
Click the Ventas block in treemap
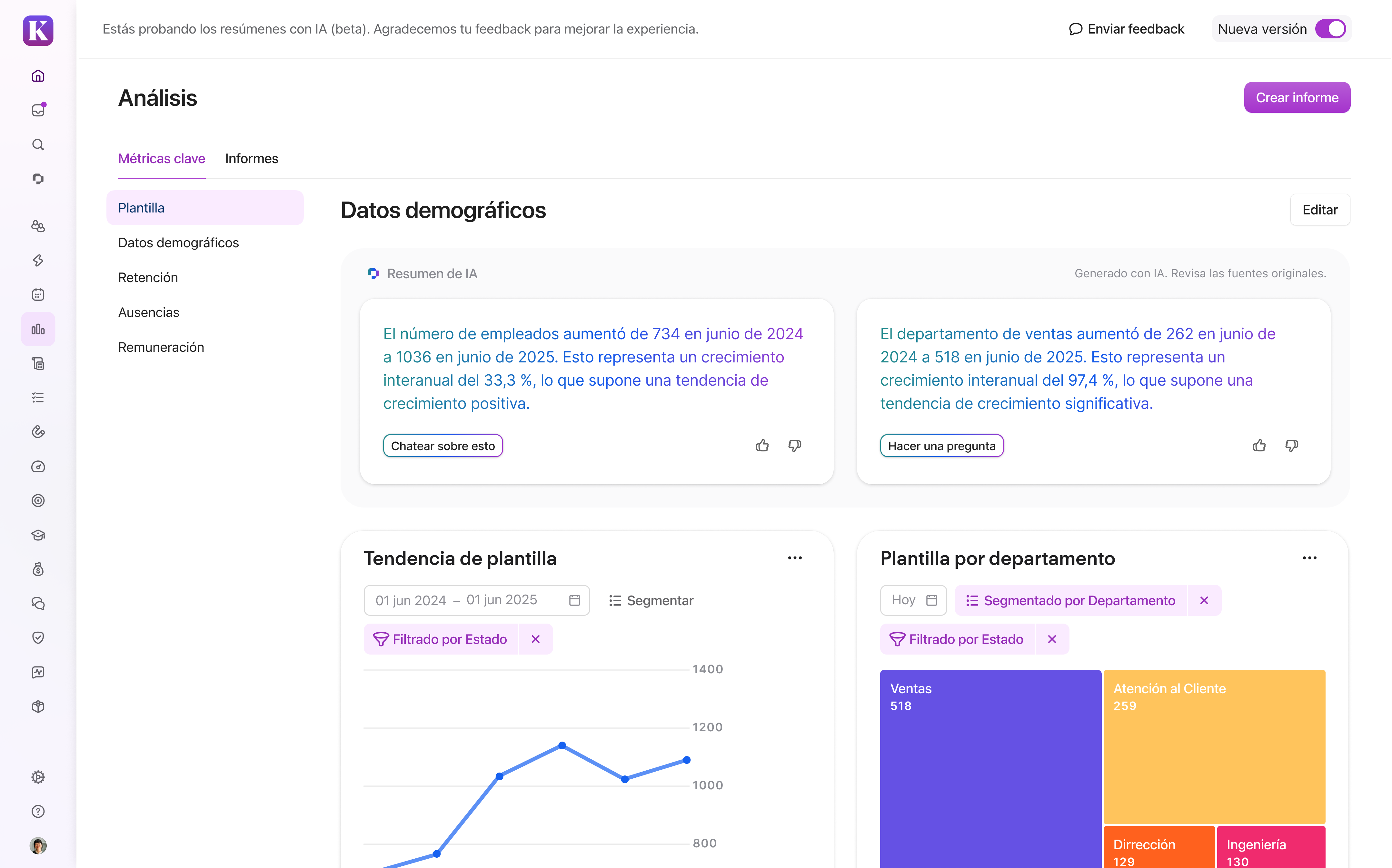tap(990, 769)
